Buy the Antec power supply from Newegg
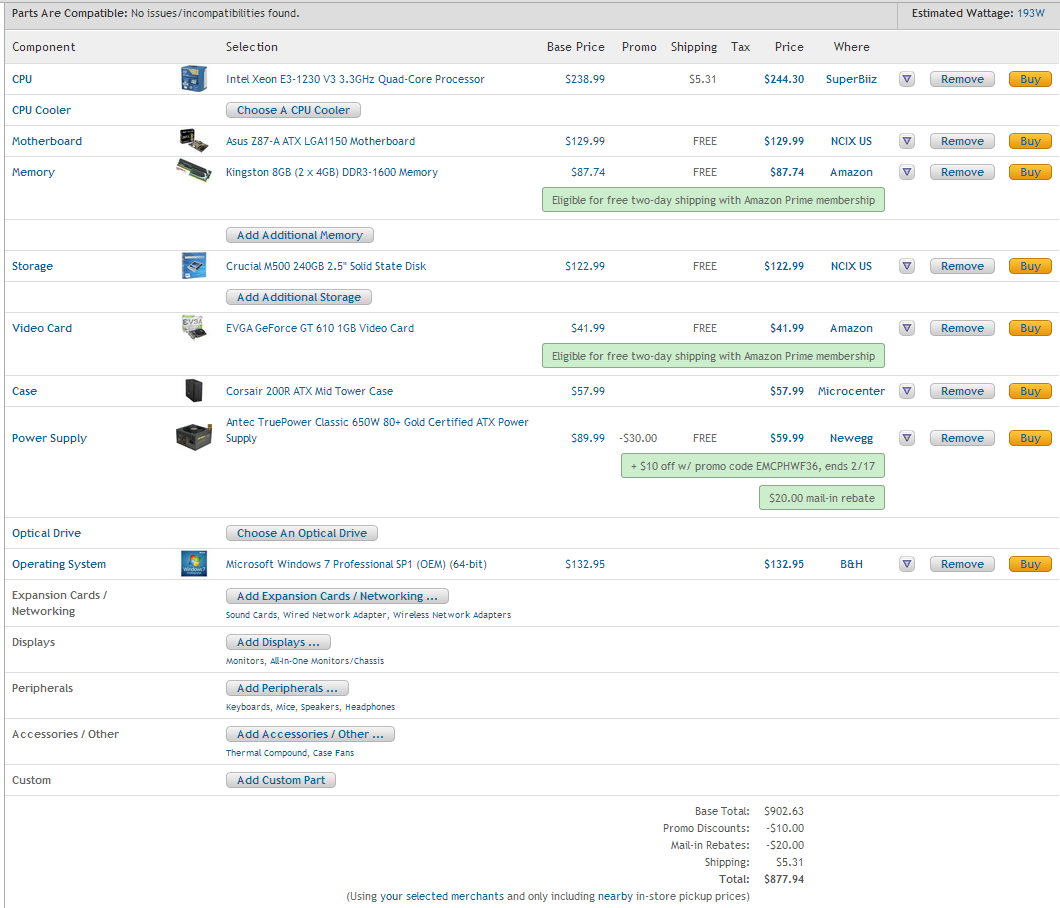 coord(1030,438)
